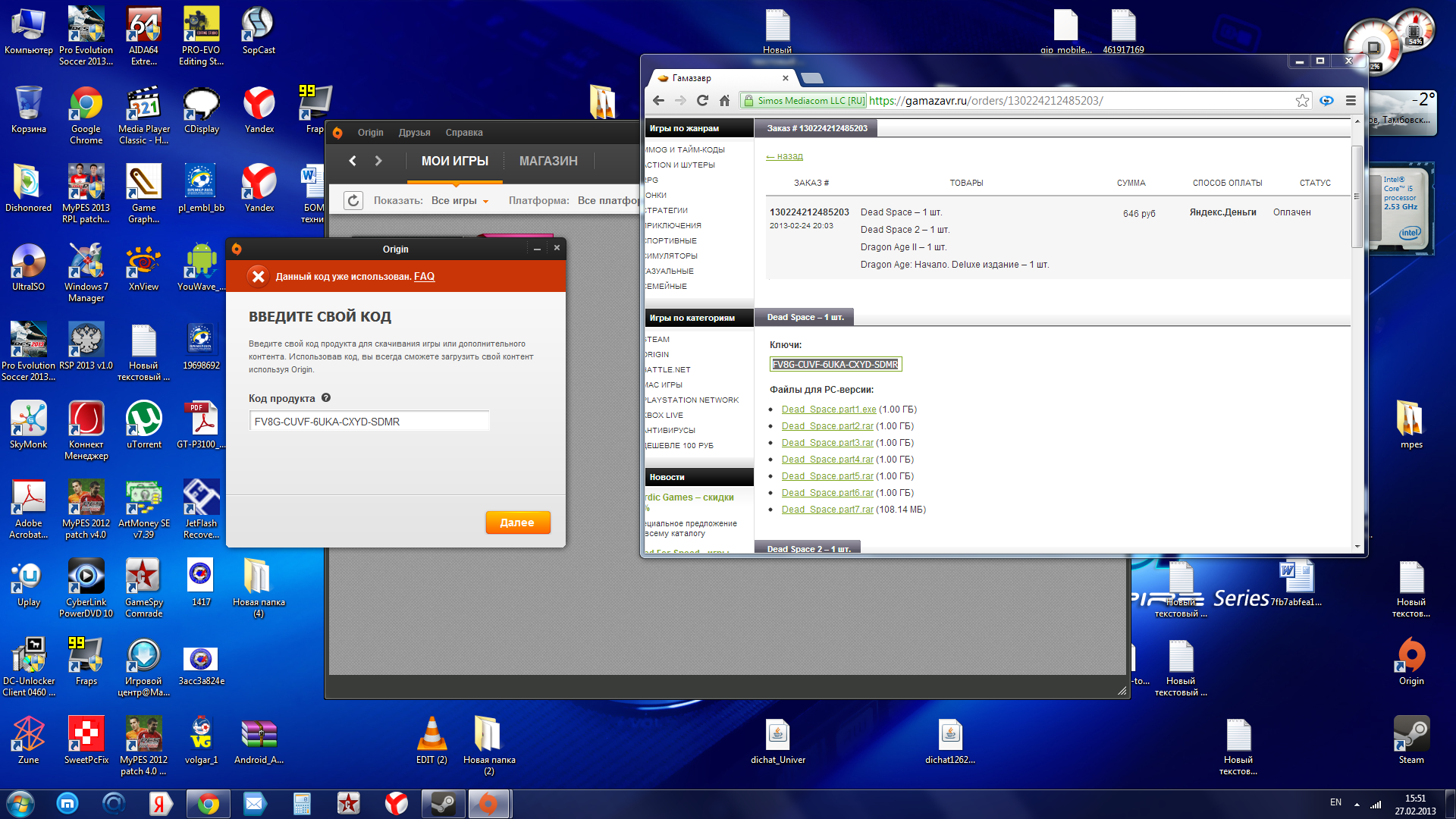Click the Далее button in Origin dialog
Viewport: 1456px width, 819px height.
517,522
